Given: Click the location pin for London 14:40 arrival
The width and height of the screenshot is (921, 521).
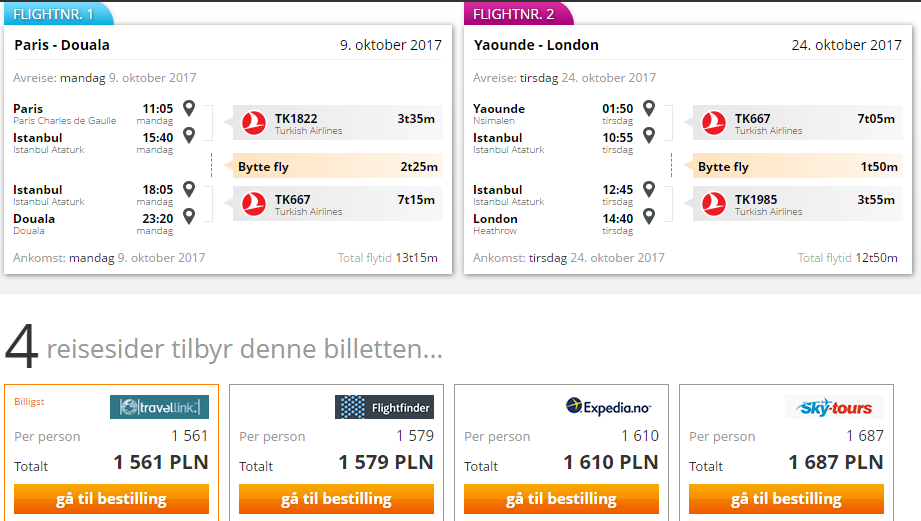Looking at the screenshot, I should click(x=648, y=216).
